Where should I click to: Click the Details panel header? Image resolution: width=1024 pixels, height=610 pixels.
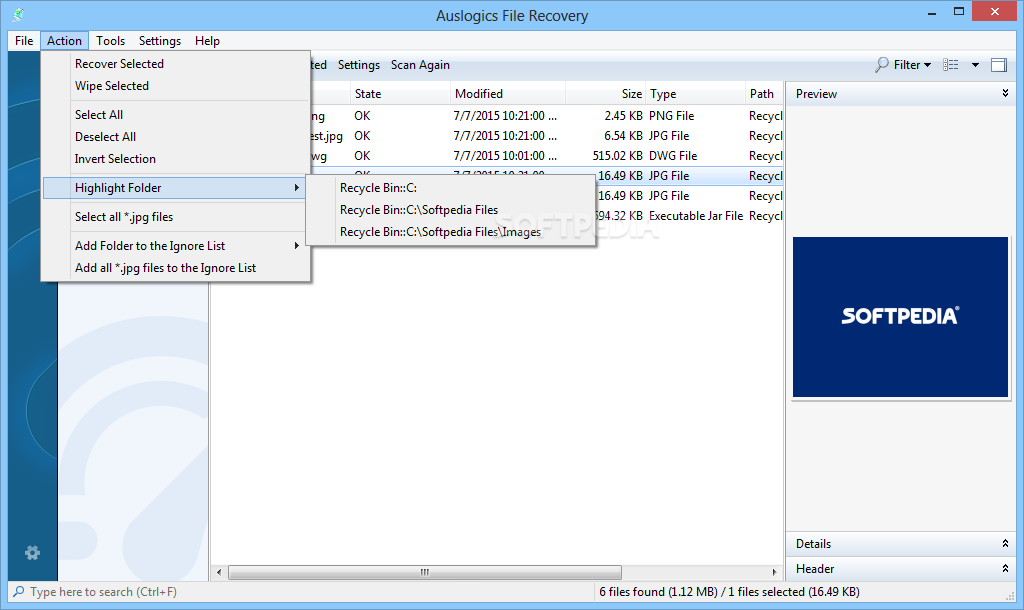900,543
